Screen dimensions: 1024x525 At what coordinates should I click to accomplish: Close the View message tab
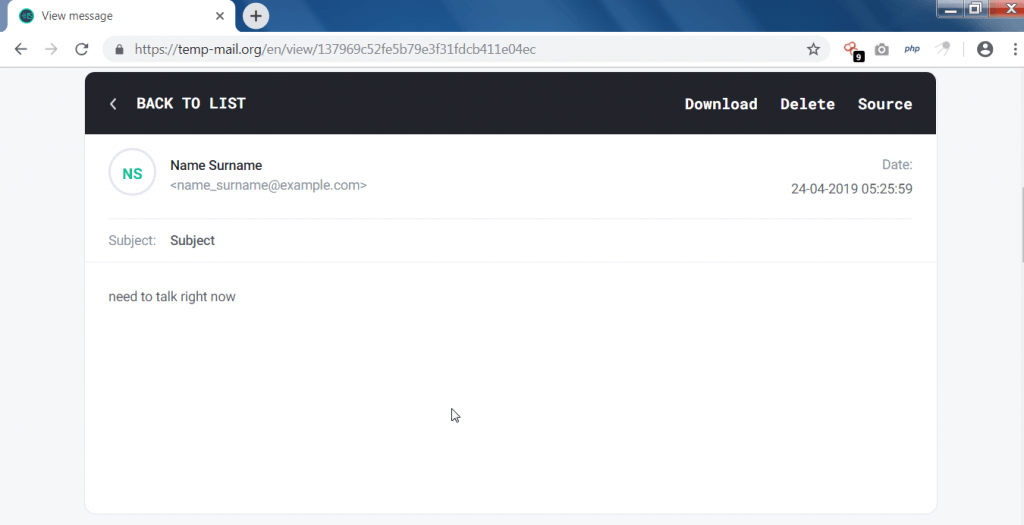click(220, 16)
